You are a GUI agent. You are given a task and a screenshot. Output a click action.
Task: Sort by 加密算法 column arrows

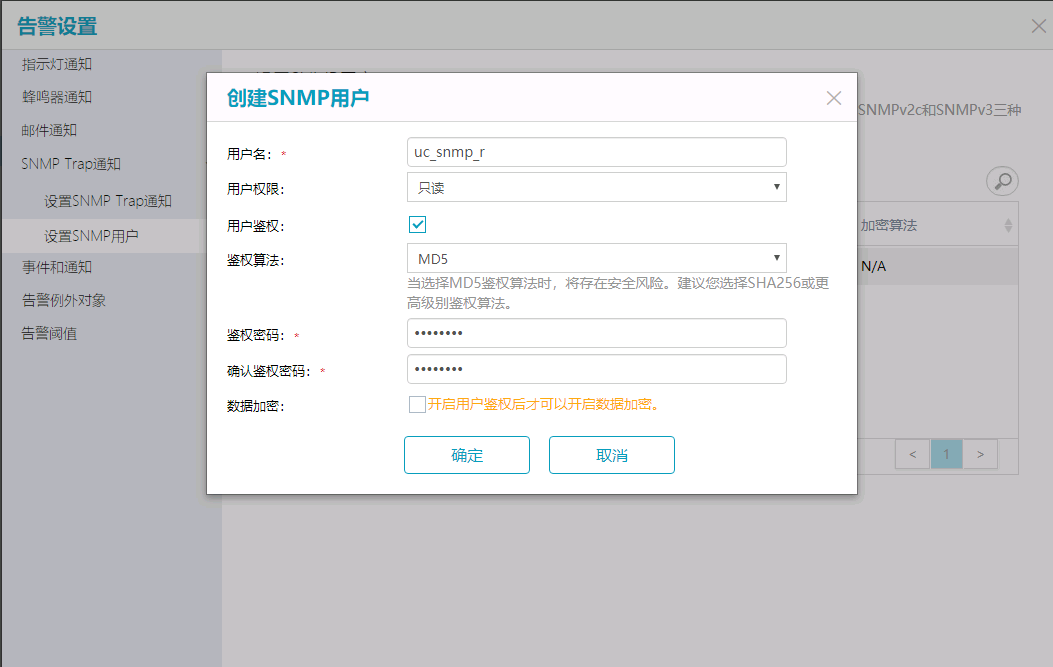pos(1008,226)
